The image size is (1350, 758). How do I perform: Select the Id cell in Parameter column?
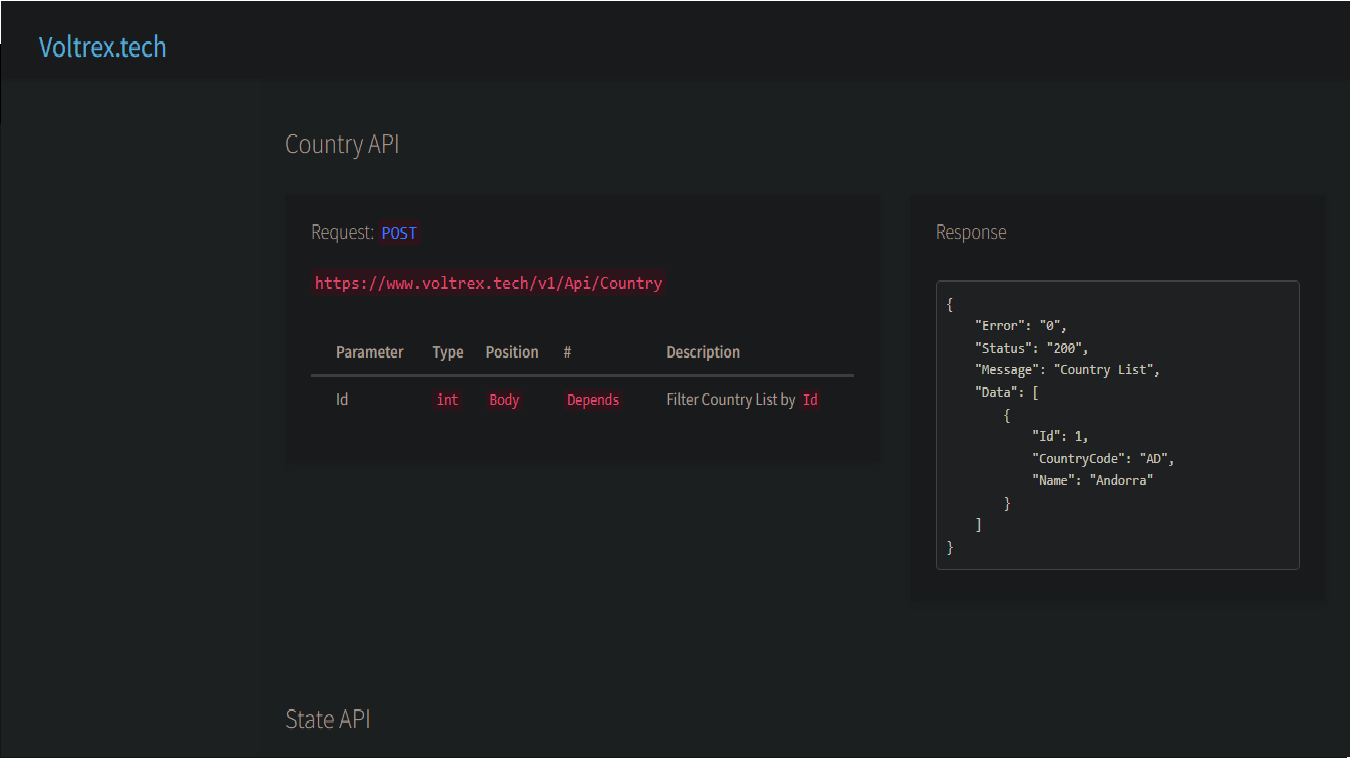point(342,399)
